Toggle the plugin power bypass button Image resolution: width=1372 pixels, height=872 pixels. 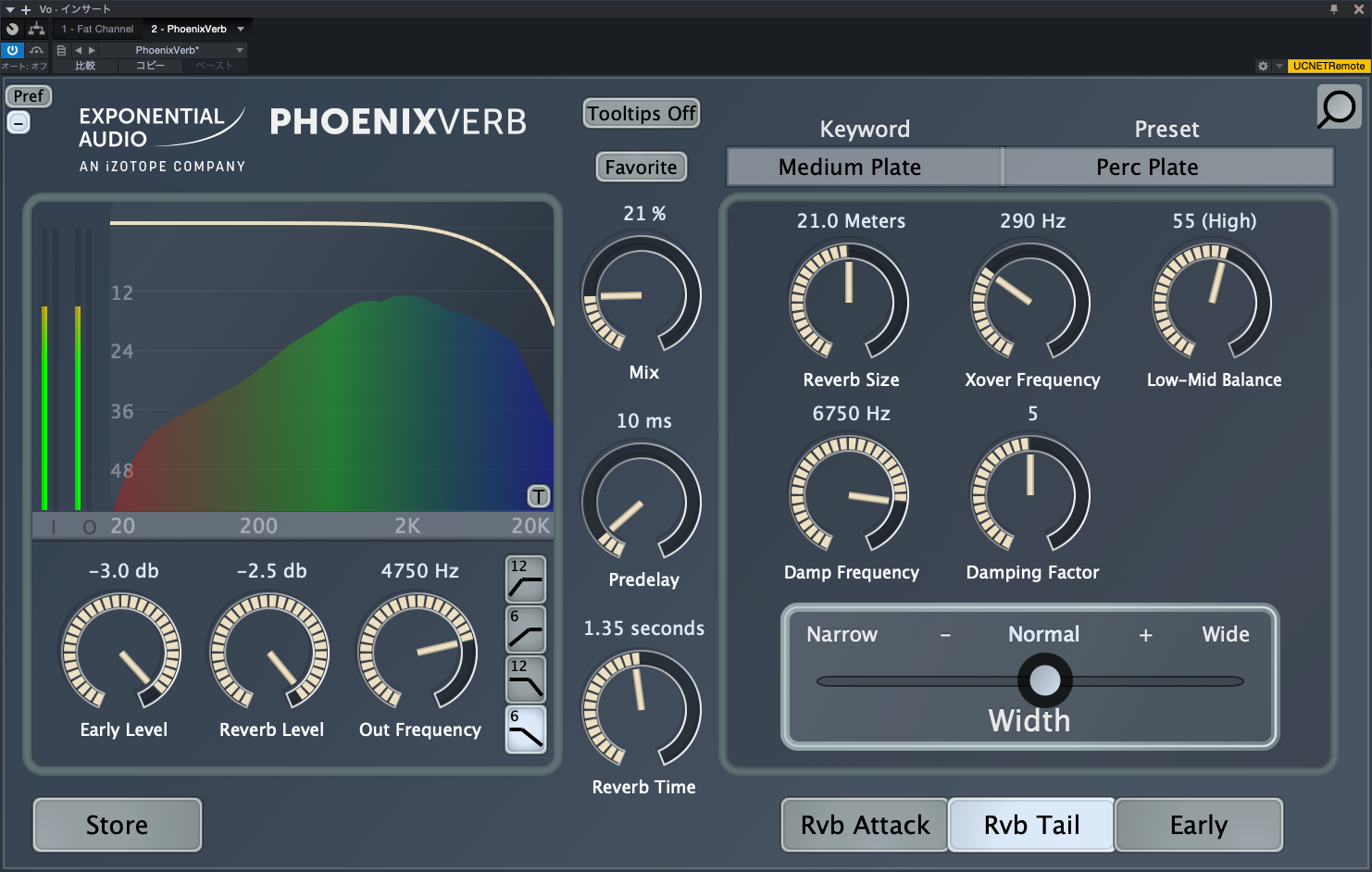click(13, 50)
